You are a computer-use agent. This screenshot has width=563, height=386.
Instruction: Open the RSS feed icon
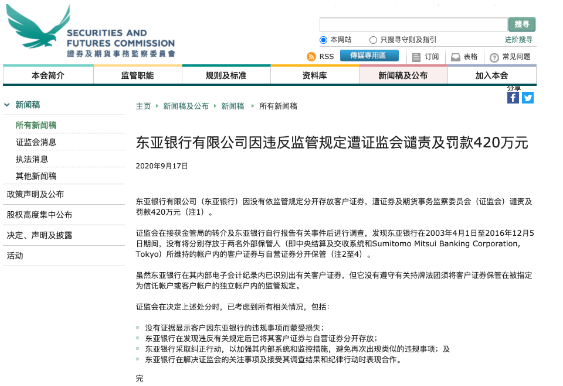coord(311,56)
